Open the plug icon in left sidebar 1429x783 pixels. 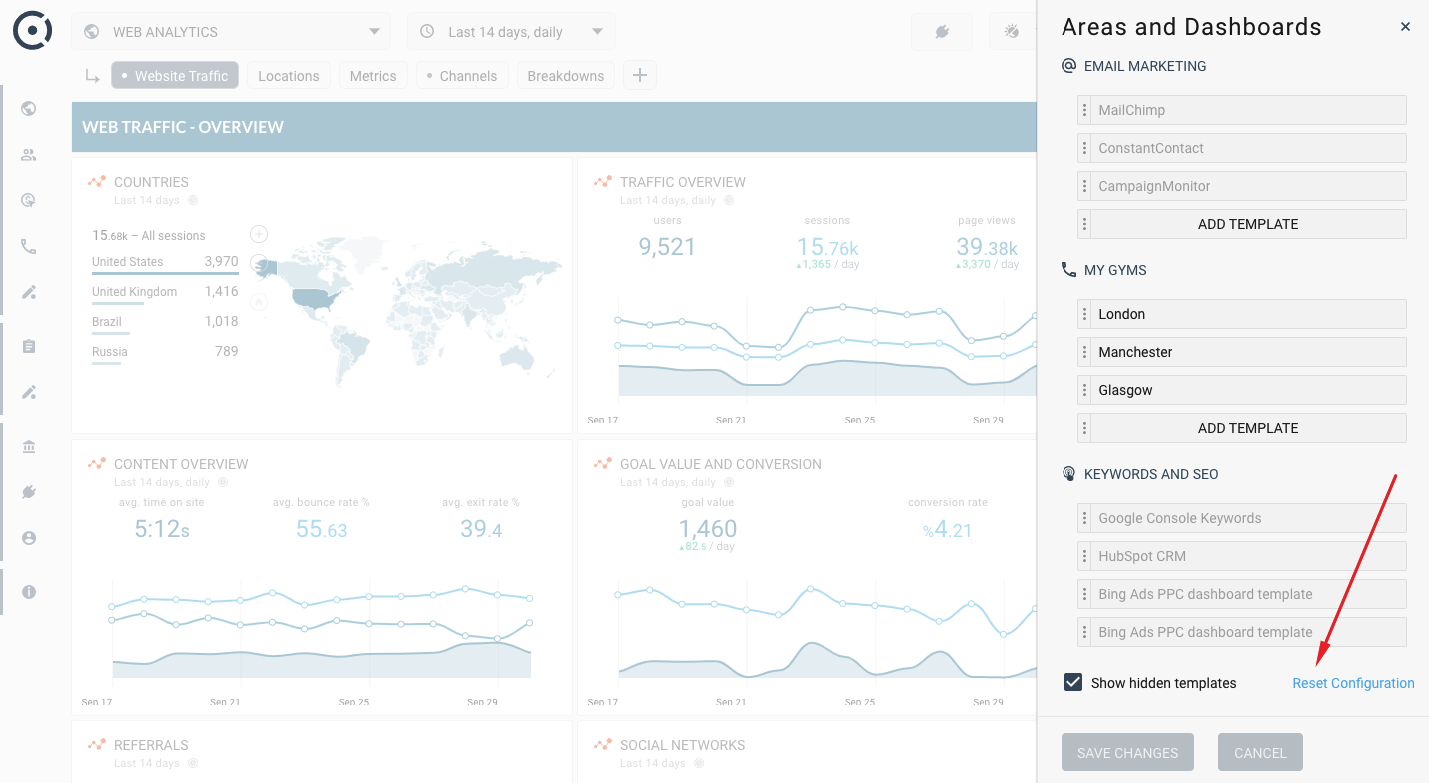pos(29,492)
